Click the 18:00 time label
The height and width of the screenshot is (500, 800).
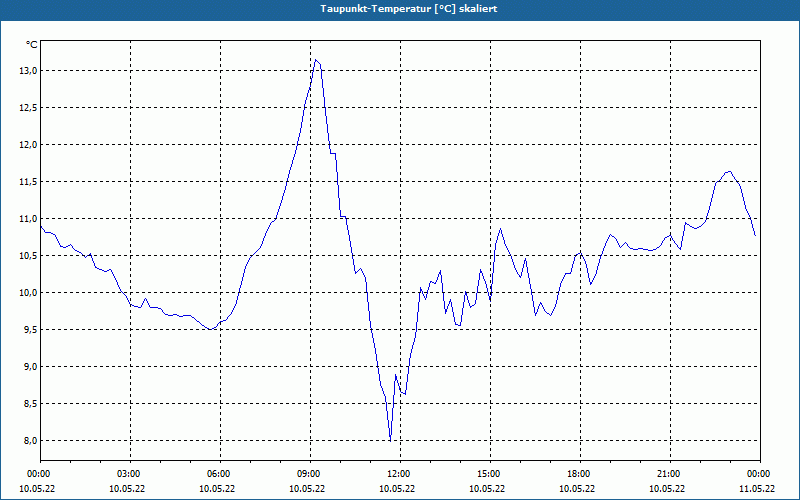pos(581,474)
